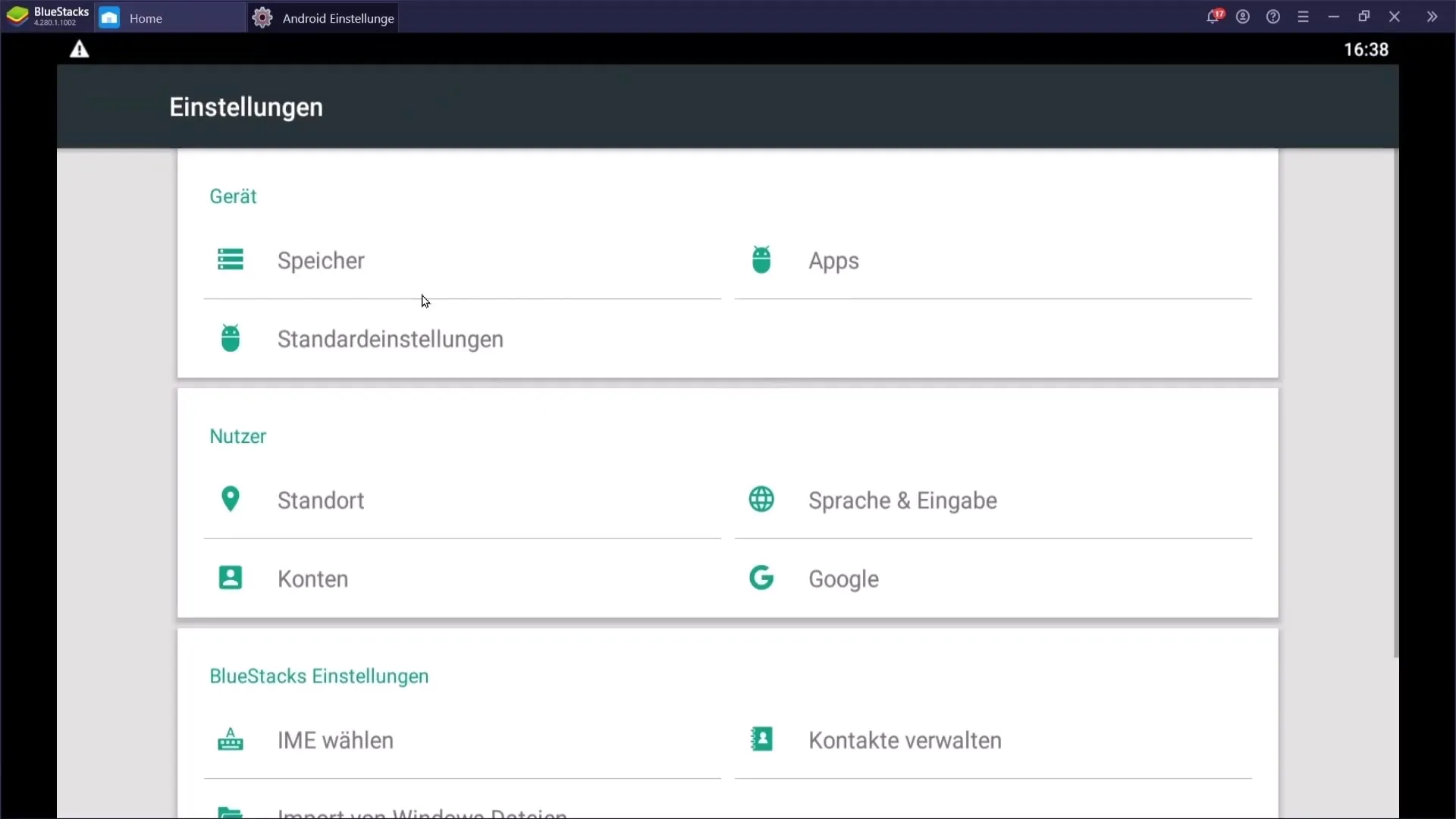Click the BlueStacks help icon
Viewport: 1456px width, 819px height.
coord(1273,17)
